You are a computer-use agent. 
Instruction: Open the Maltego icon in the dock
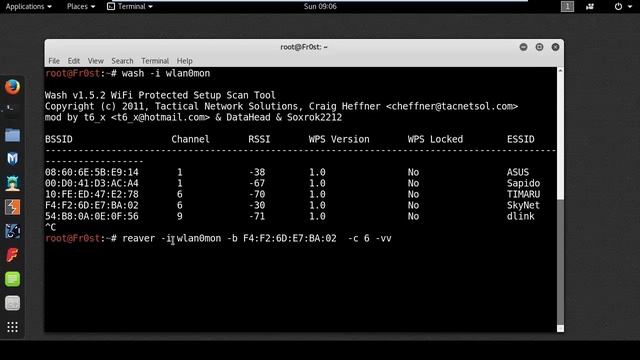(12, 231)
